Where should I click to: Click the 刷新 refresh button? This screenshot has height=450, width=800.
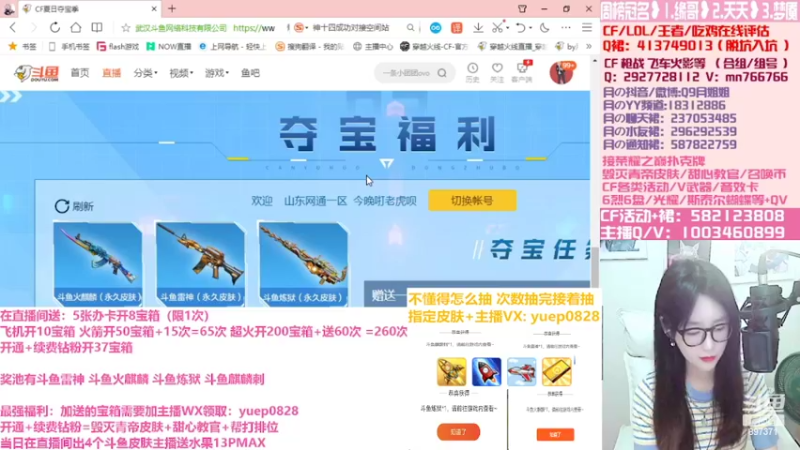[x=74, y=206]
